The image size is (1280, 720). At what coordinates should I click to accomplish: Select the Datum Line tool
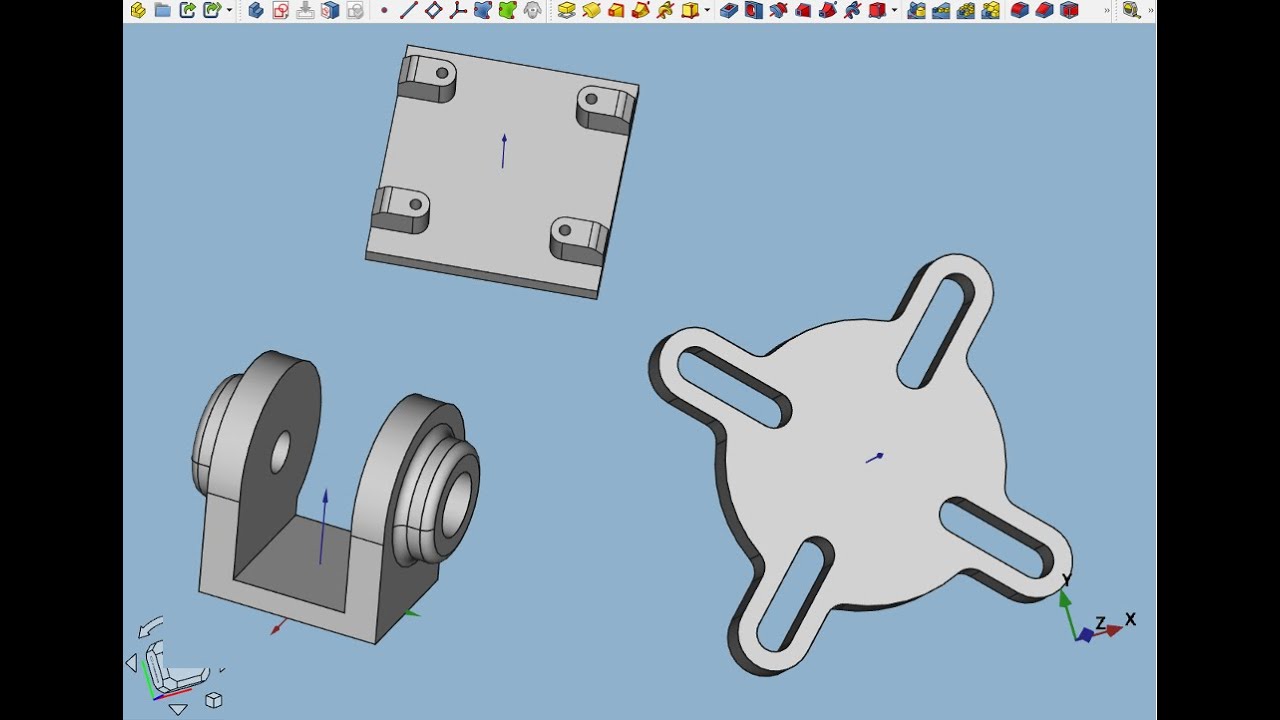408,10
